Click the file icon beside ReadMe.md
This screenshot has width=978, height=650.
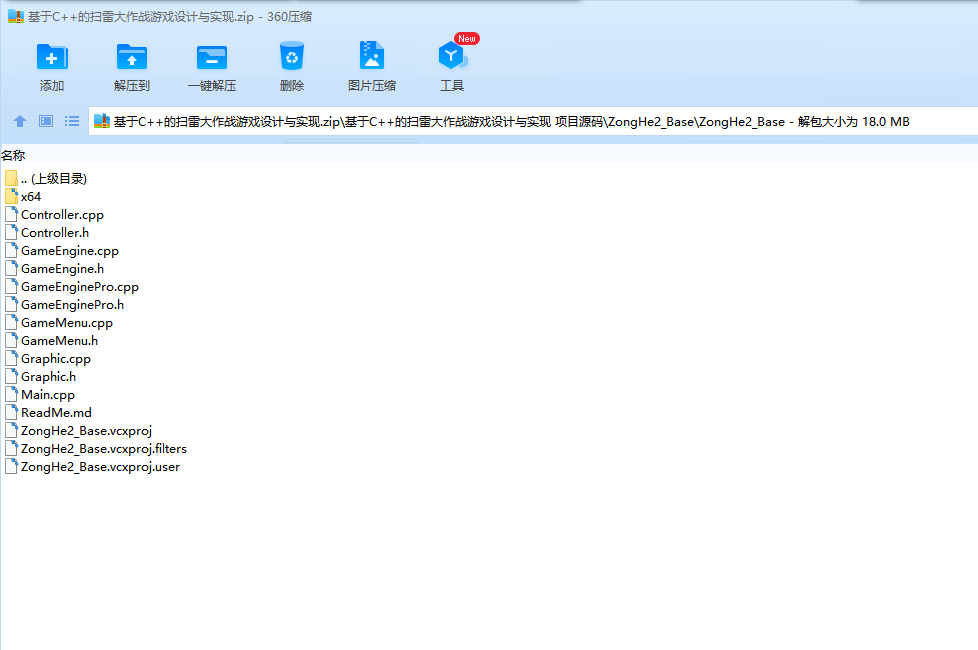pos(11,412)
